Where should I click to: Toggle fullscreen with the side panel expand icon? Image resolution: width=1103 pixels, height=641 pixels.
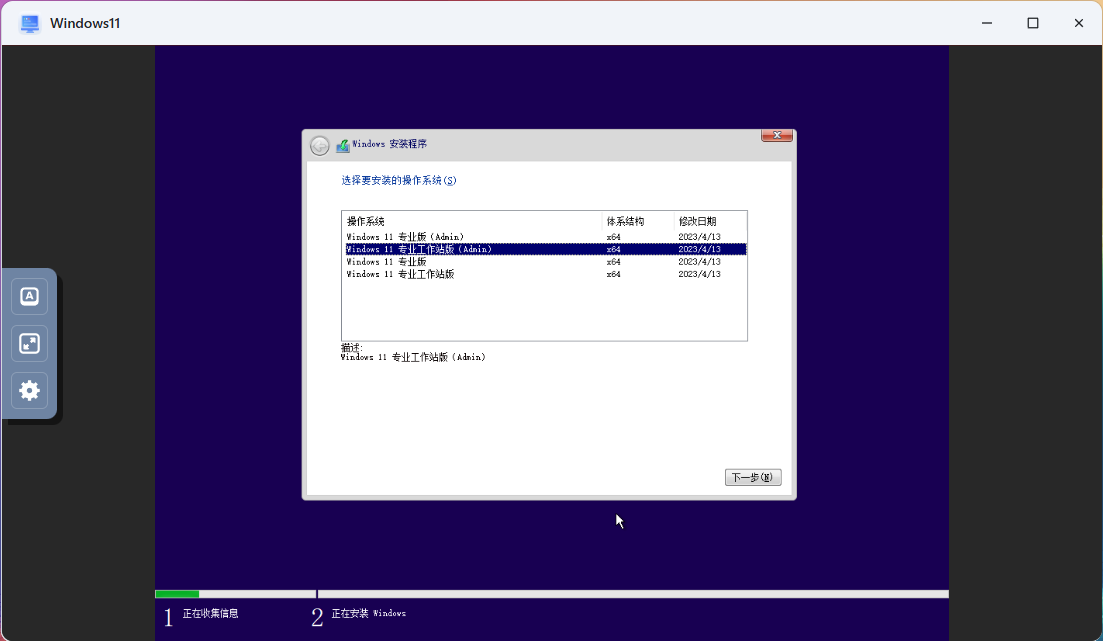pos(30,343)
